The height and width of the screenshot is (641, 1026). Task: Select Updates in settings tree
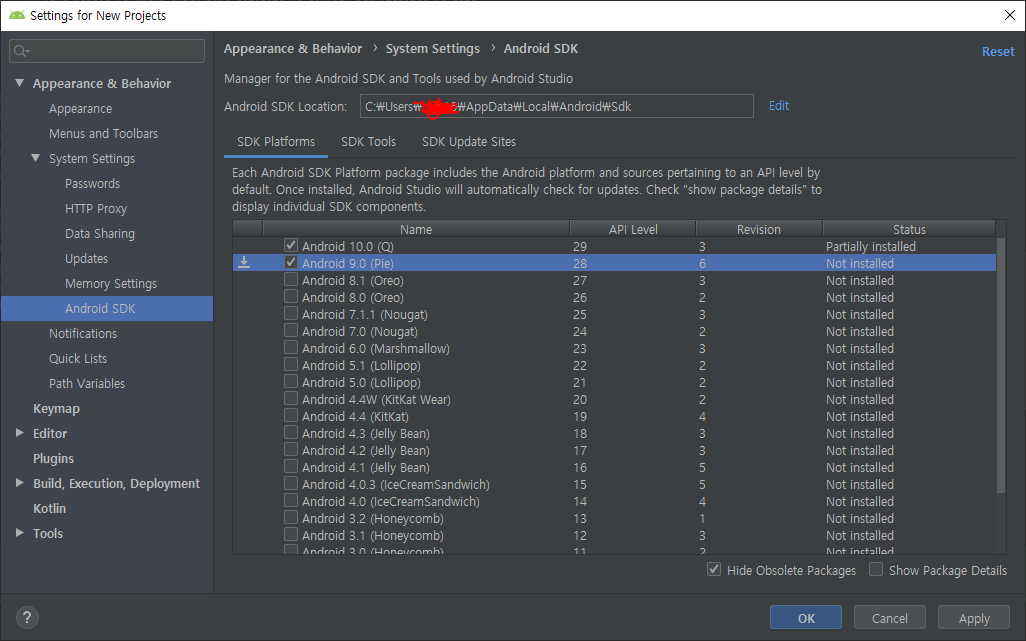coord(86,258)
